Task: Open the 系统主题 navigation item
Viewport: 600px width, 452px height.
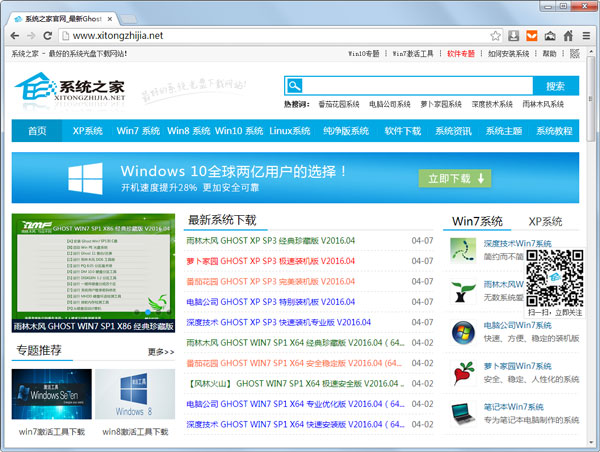Action: point(504,131)
